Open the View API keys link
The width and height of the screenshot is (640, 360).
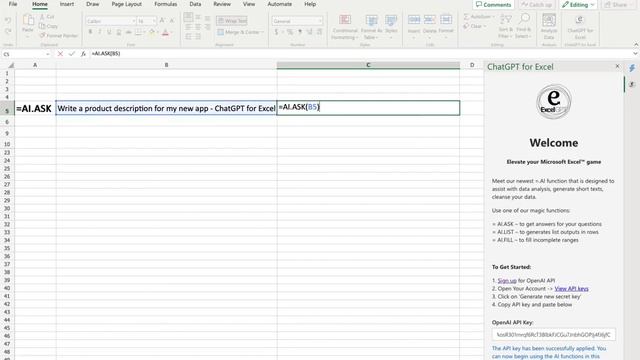(571, 289)
